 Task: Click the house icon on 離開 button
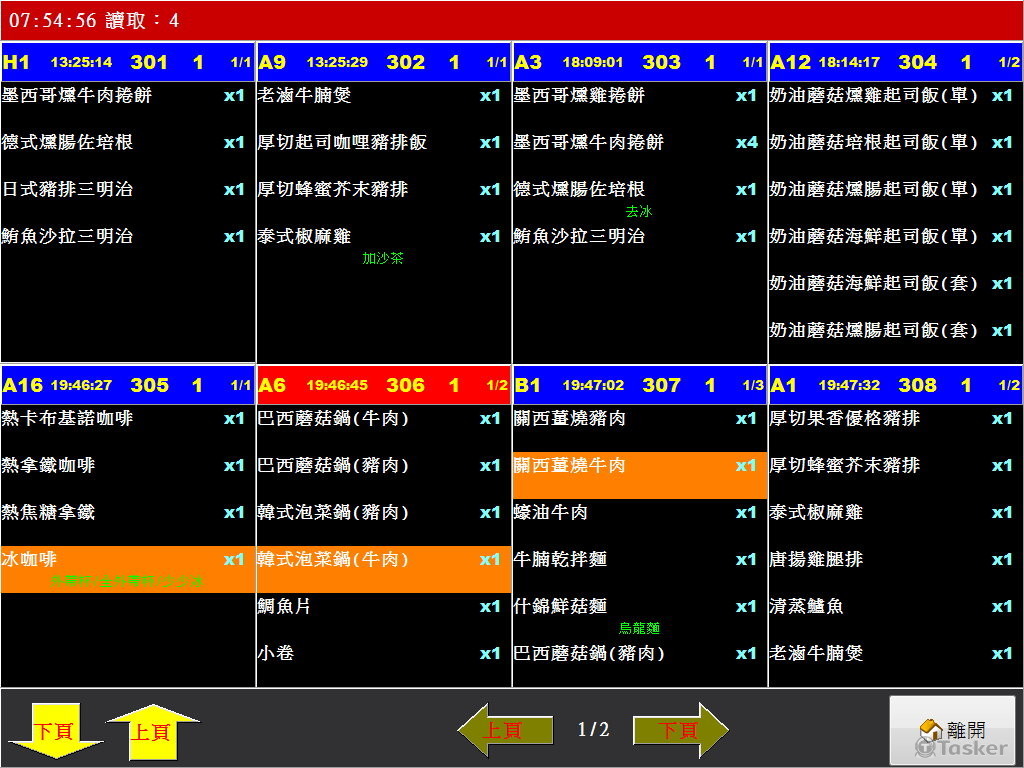click(931, 730)
